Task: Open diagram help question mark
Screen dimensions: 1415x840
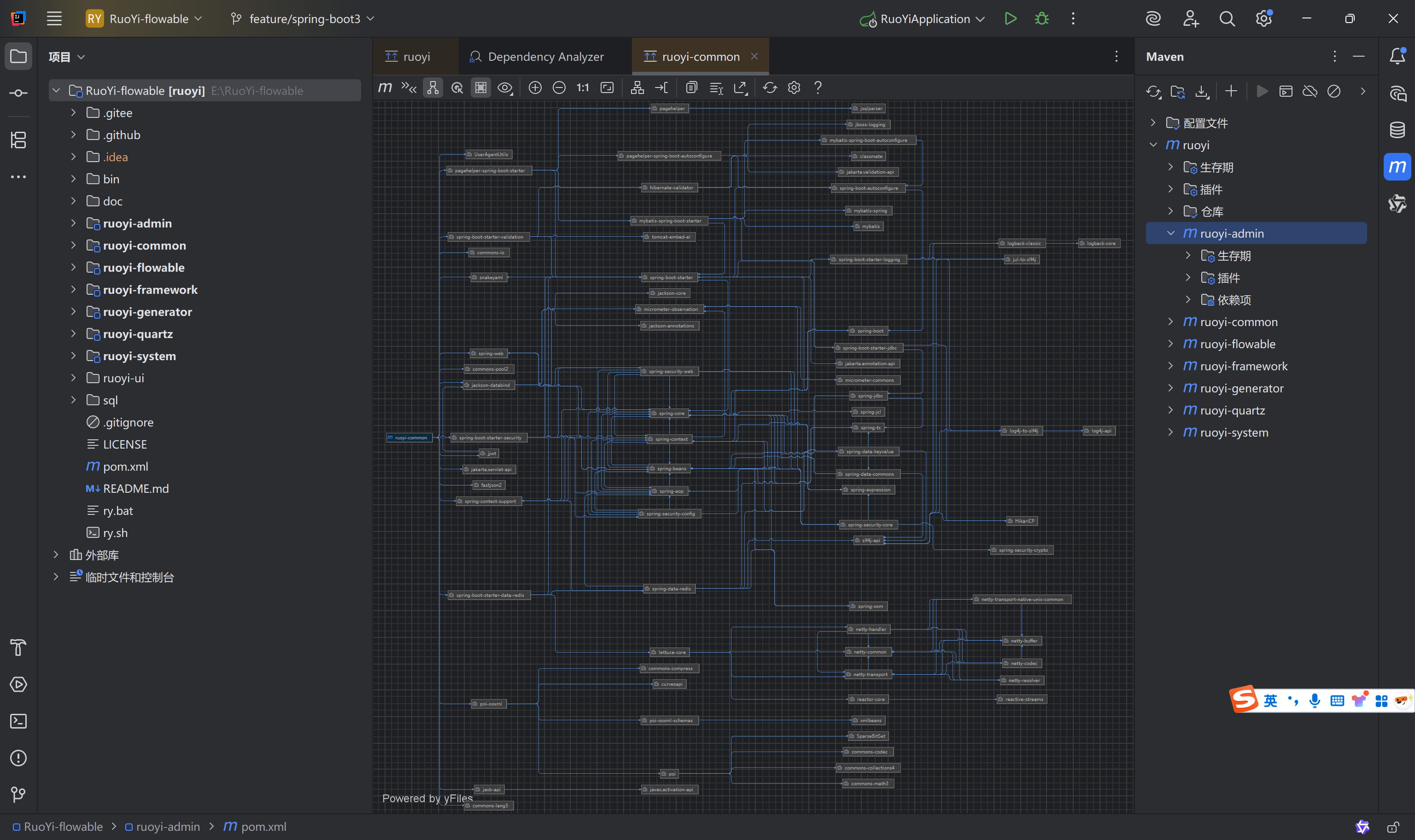Action: coord(818,88)
